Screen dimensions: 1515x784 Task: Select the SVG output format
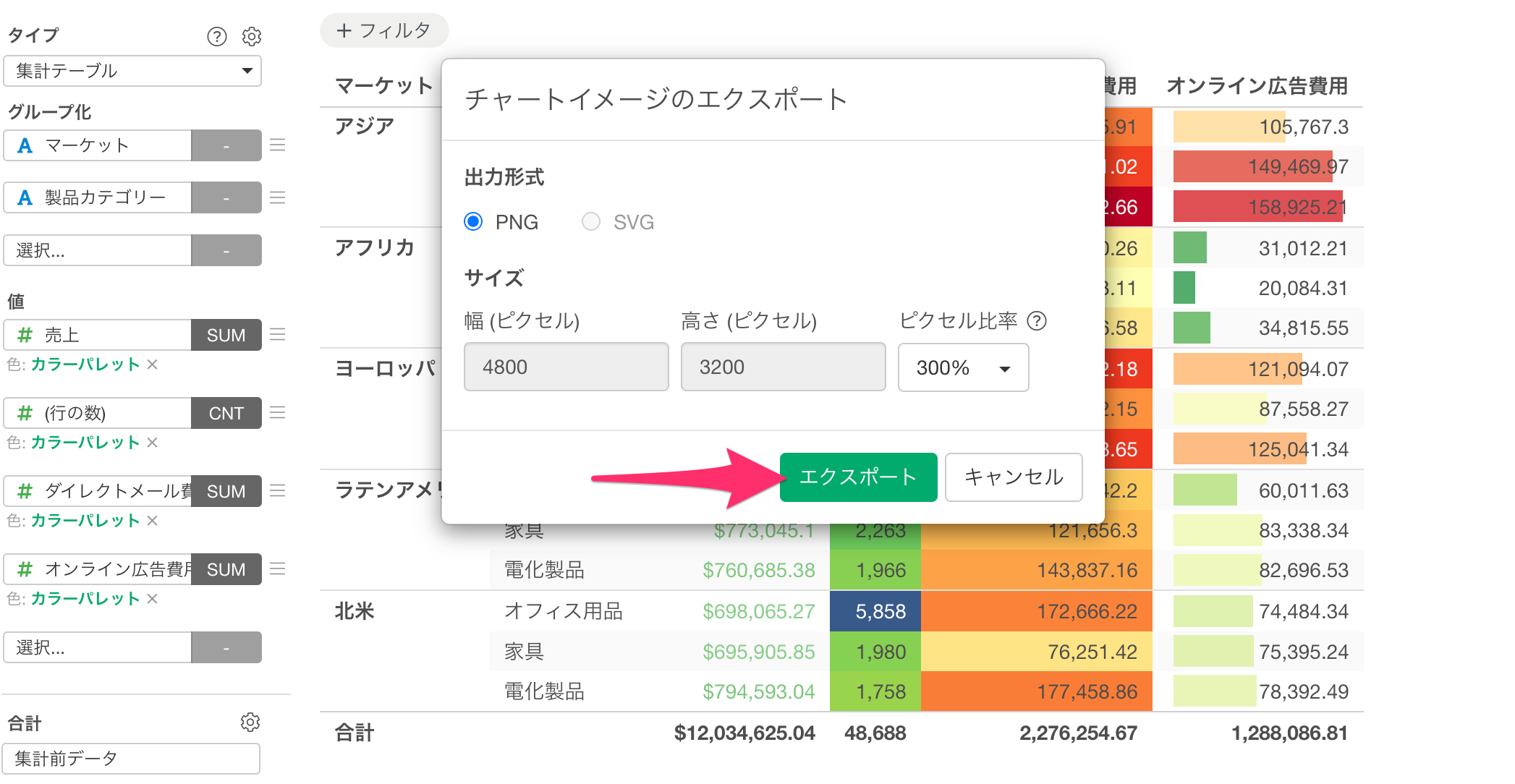(591, 221)
